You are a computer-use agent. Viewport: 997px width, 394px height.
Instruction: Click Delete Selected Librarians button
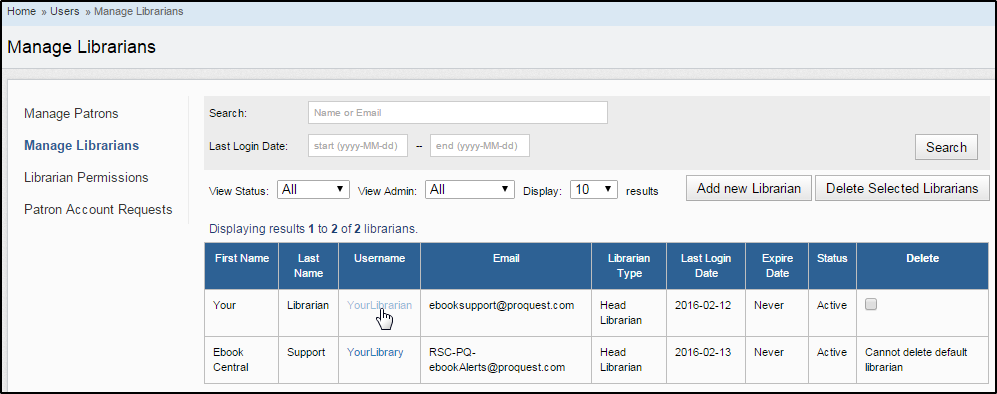902,188
